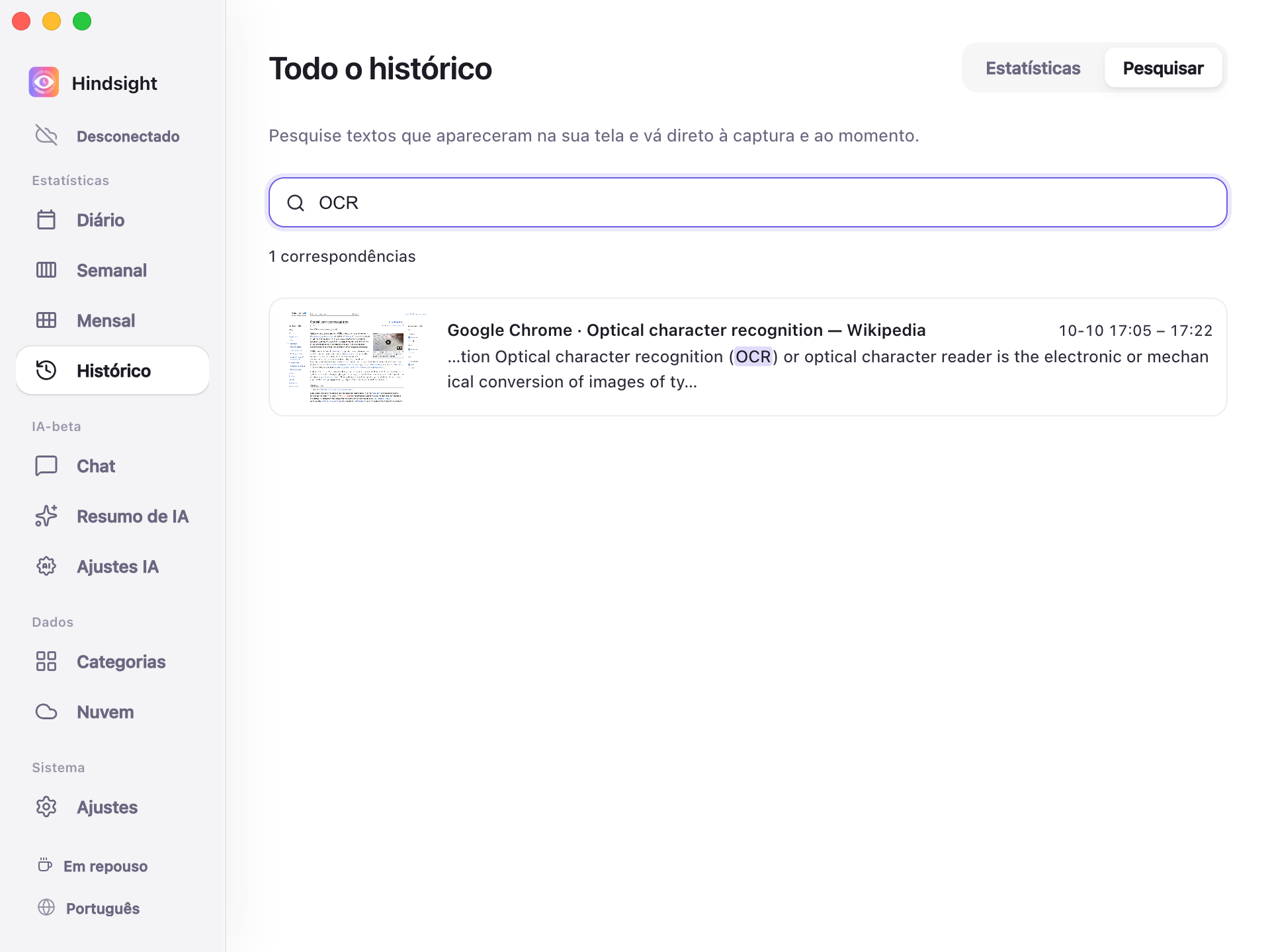Viewport: 1270px width, 952px height.
Task: Click the Hindsight app title
Action: (x=114, y=83)
